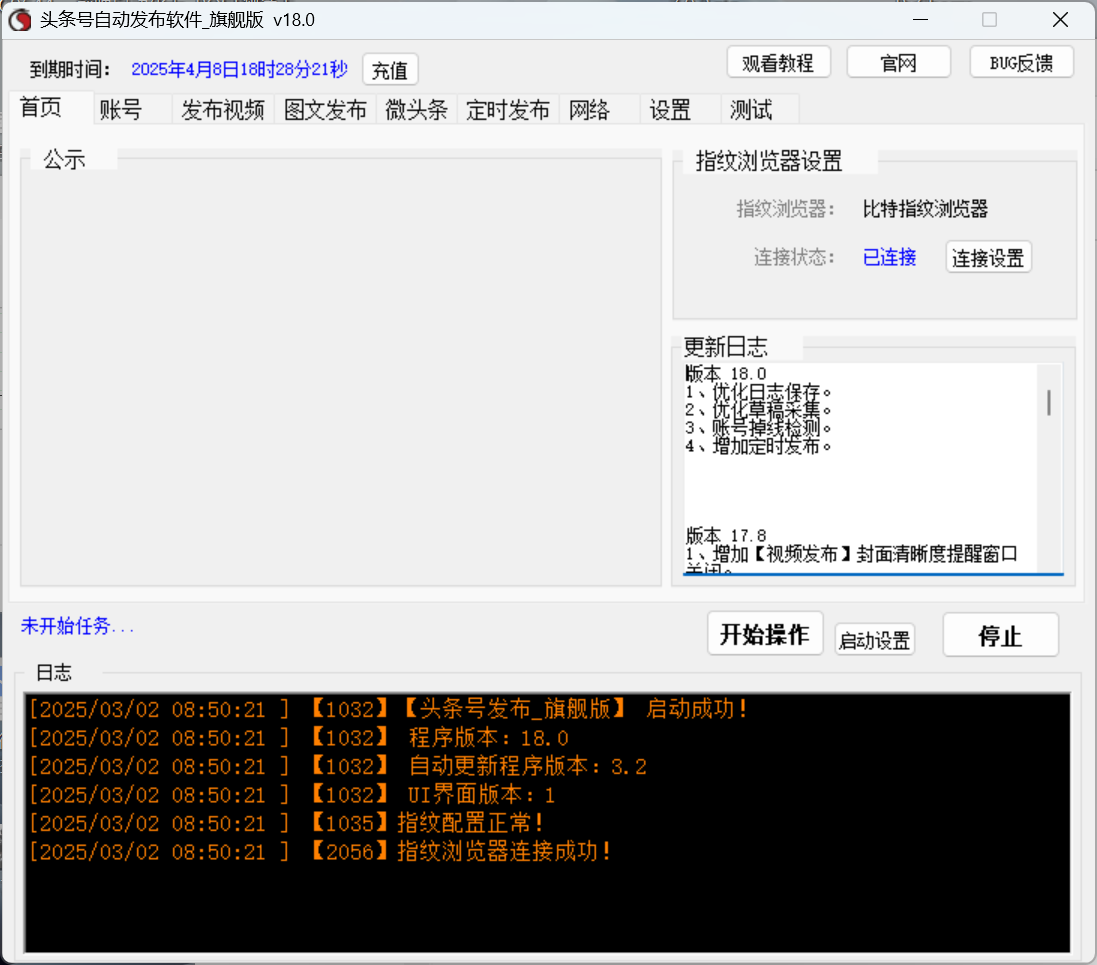Open the 发布视频 tab
This screenshot has width=1097, height=965.
[223, 110]
